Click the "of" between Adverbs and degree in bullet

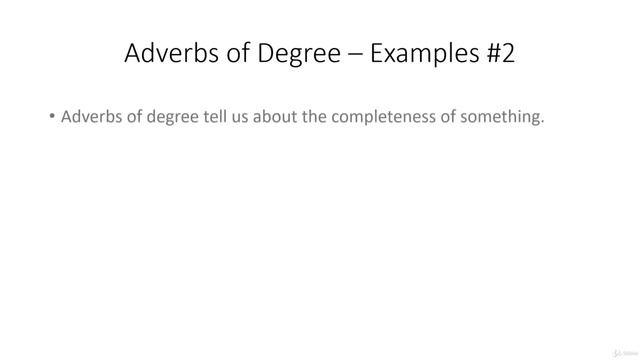tap(134, 117)
